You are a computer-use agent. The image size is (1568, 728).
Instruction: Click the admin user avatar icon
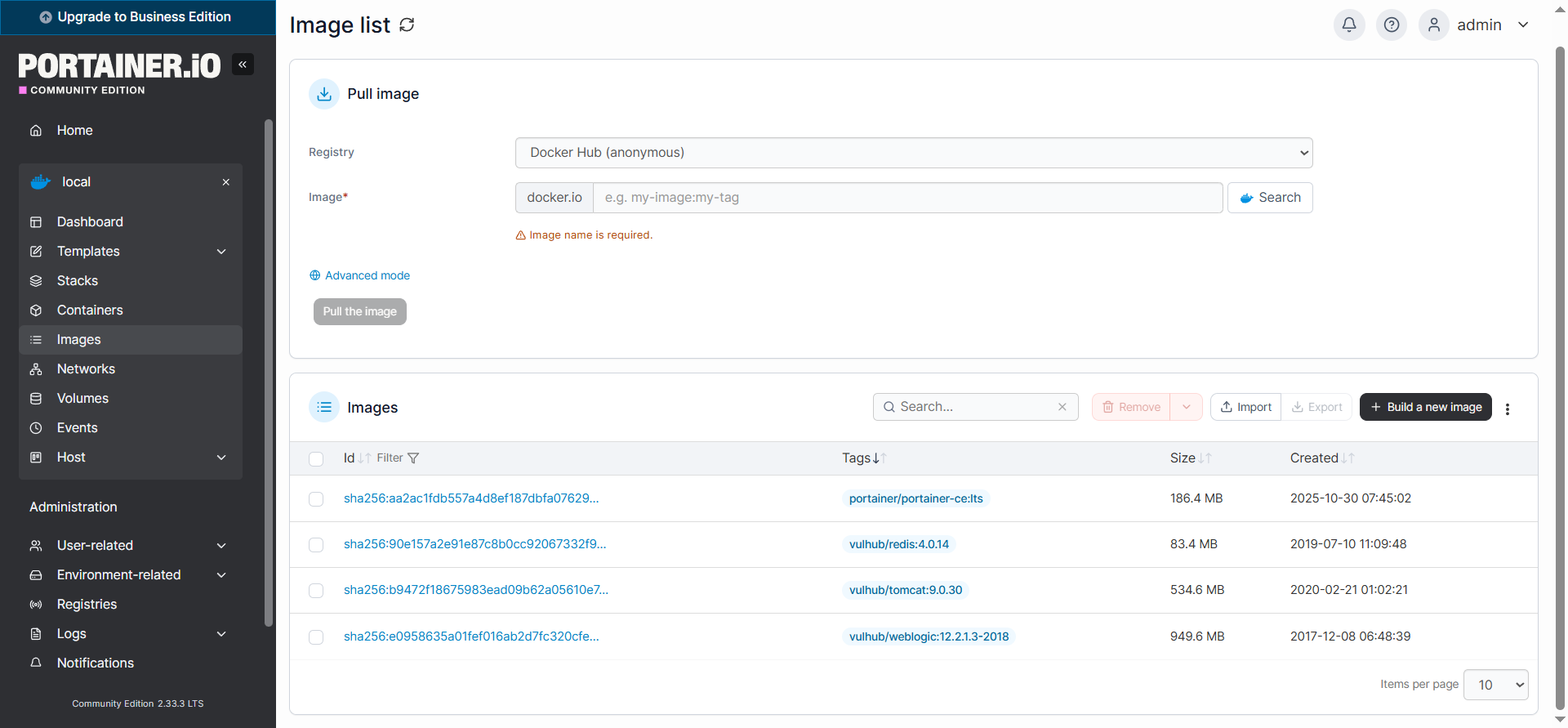(1434, 25)
